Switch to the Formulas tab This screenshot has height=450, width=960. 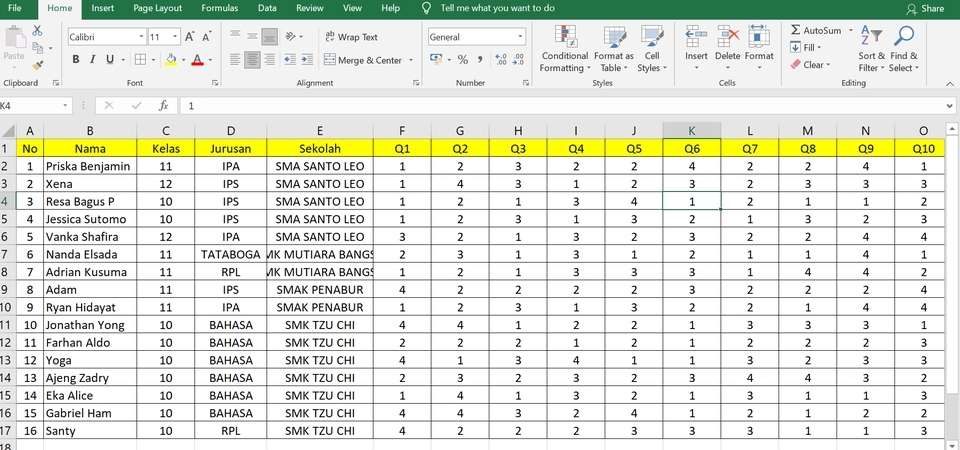(x=219, y=8)
